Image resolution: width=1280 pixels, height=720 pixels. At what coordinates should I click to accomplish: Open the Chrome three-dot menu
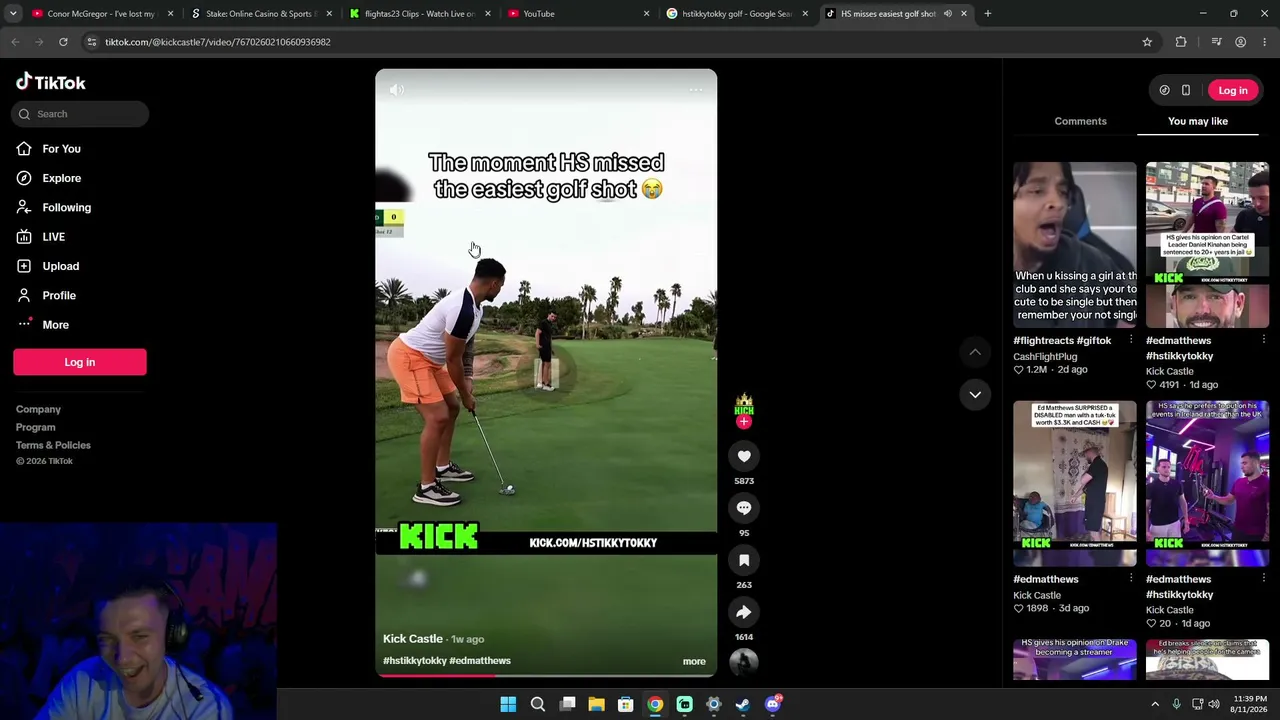click(x=1265, y=42)
